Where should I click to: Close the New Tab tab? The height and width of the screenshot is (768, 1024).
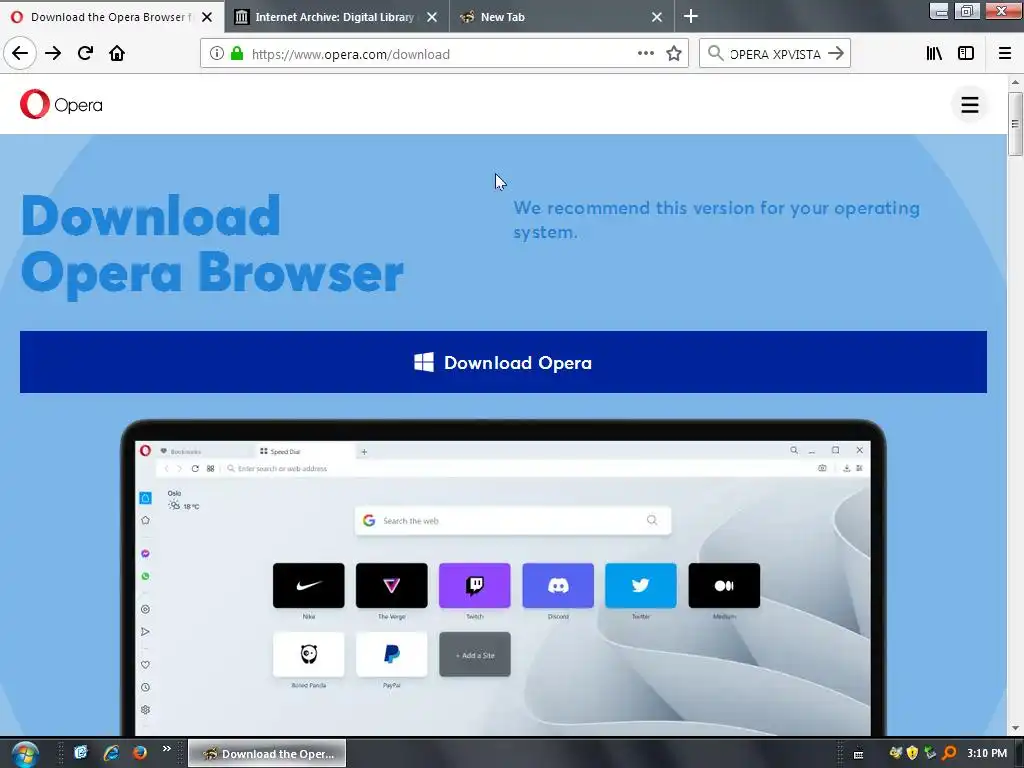coord(657,17)
